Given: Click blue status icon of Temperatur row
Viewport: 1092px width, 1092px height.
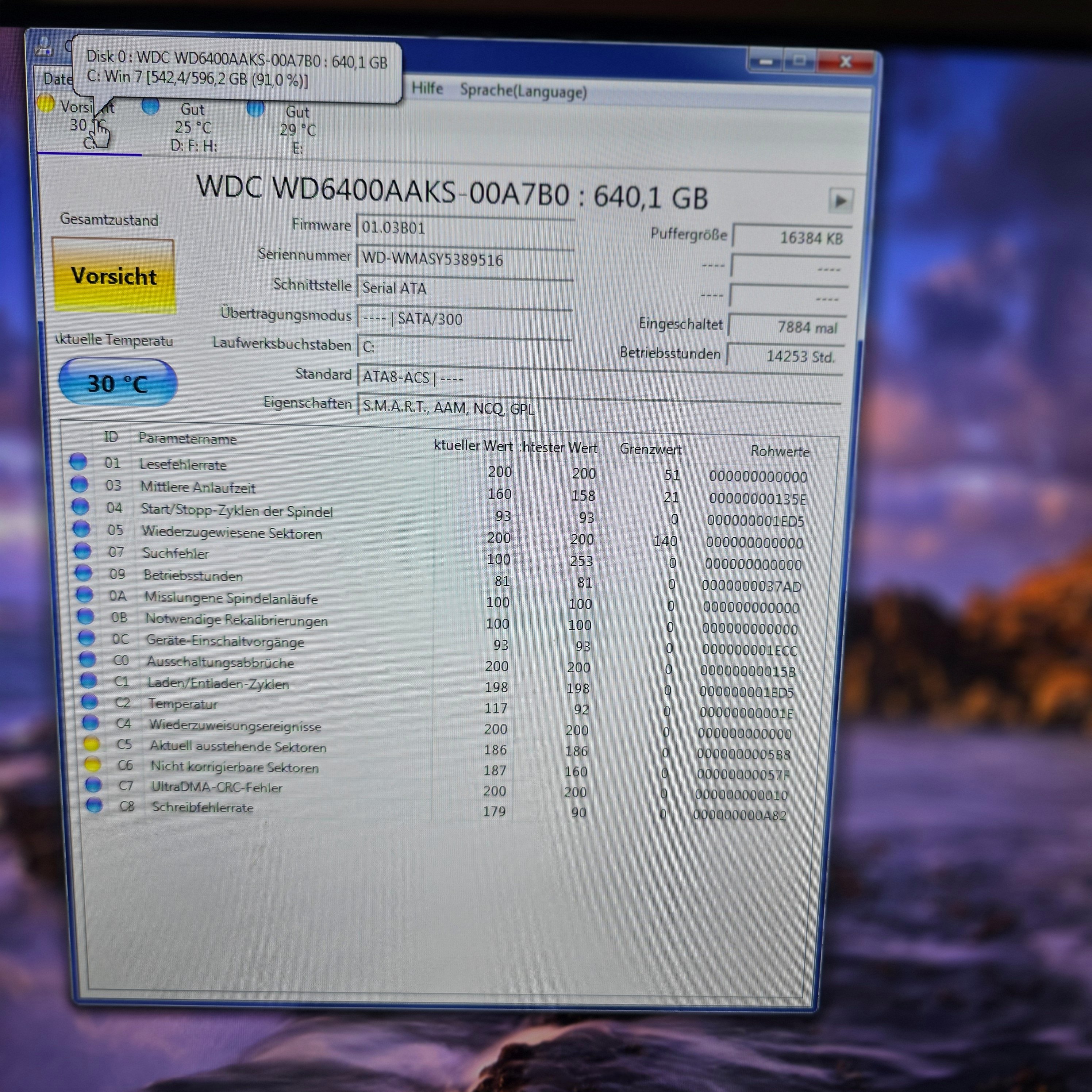Looking at the screenshot, I should (x=89, y=701).
